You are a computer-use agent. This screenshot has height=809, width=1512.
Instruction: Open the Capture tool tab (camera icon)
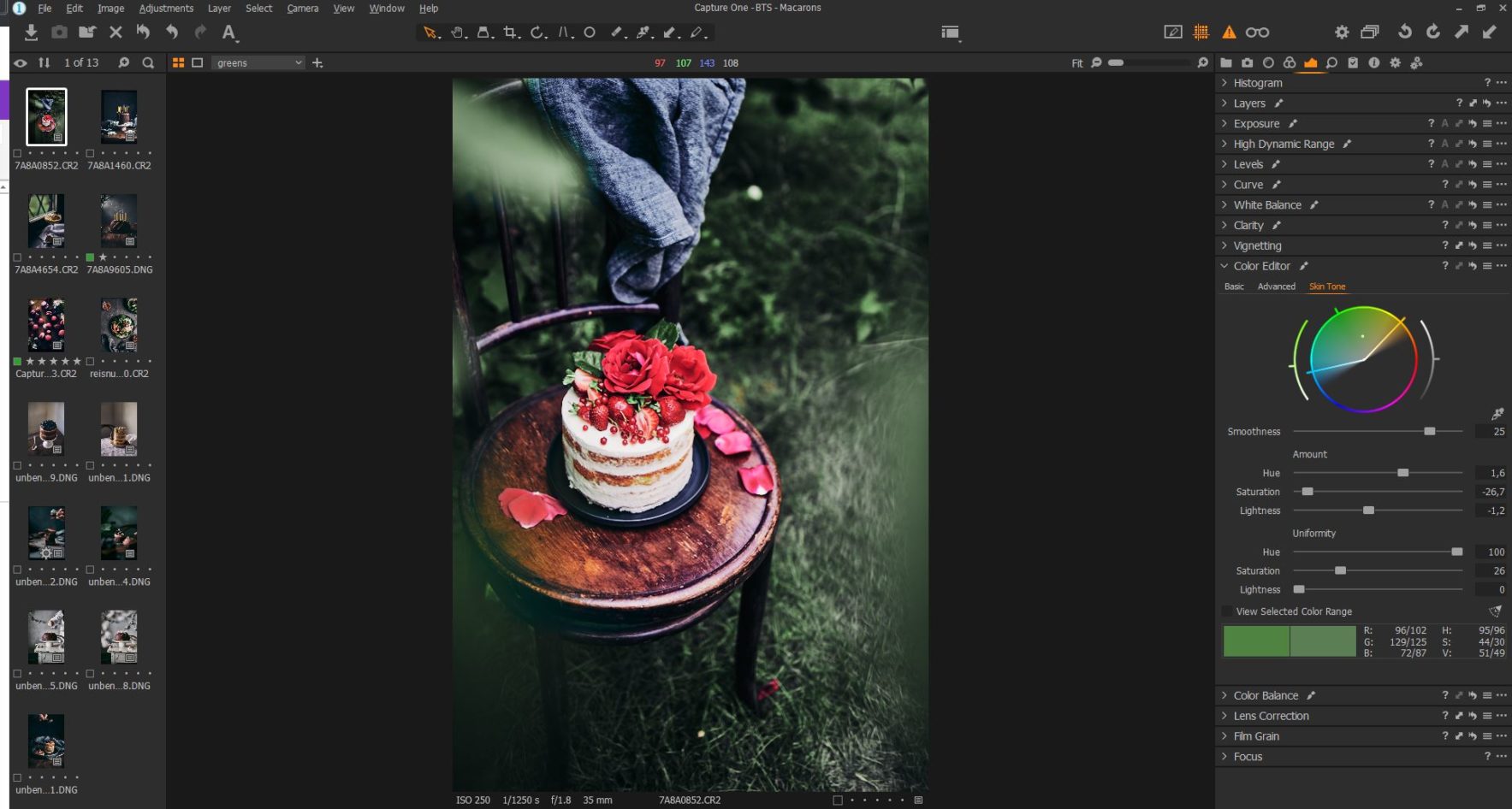[x=1248, y=62]
